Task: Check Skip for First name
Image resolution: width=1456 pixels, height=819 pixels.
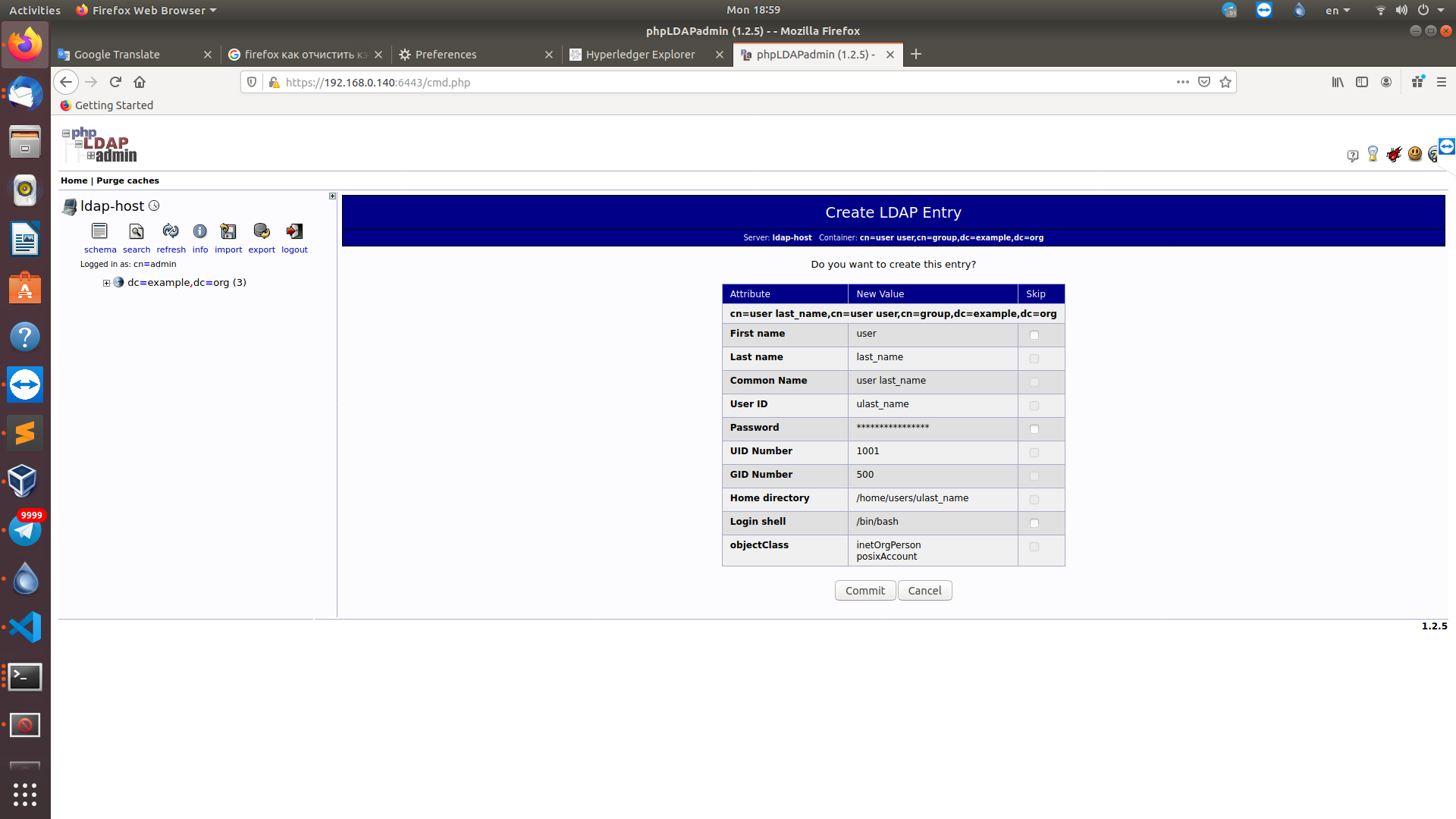Action: (1034, 335)
